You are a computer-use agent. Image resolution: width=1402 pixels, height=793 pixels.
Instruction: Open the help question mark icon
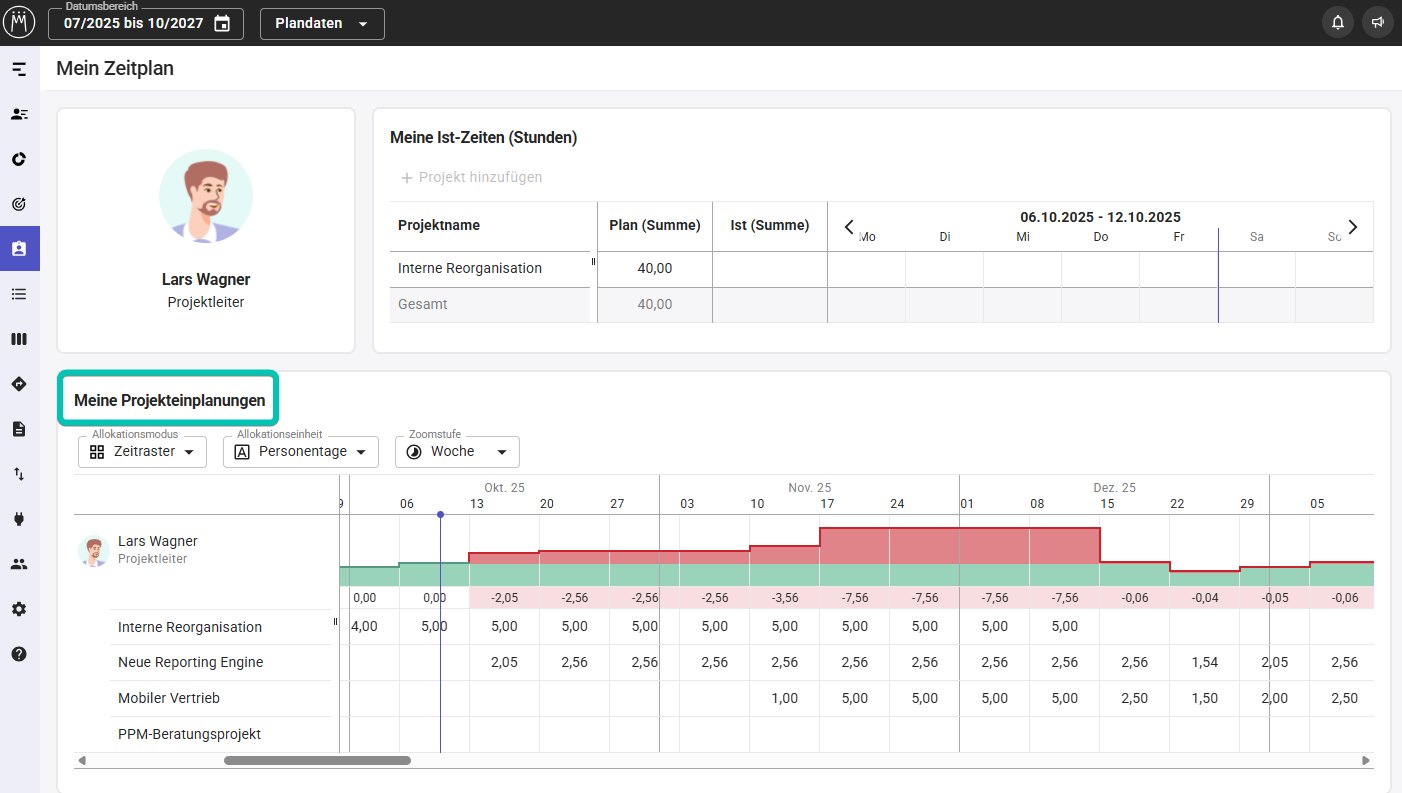point(19,654)
